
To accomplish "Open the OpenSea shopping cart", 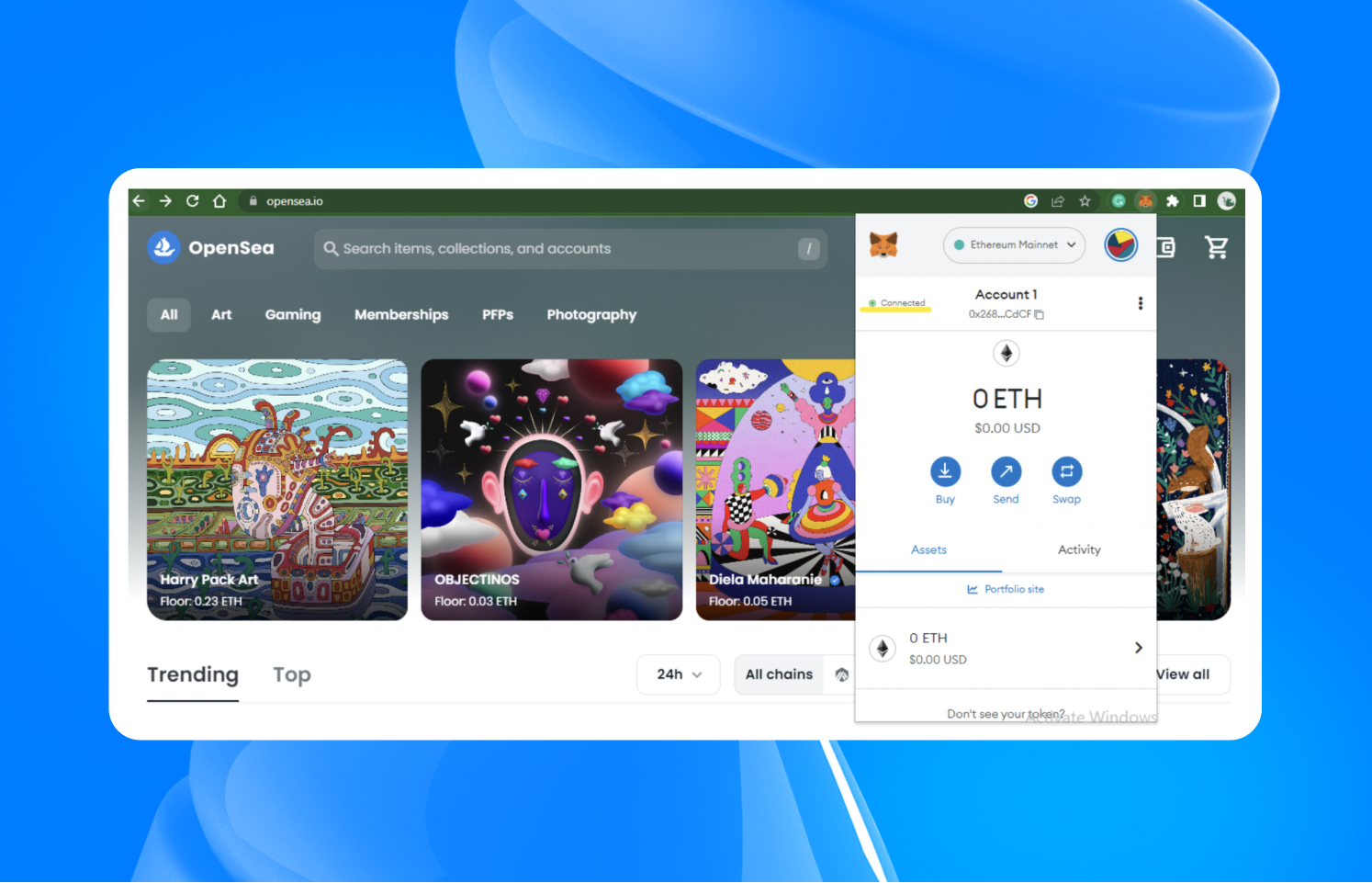I will pyautogui.click(x=1217, y=247).
